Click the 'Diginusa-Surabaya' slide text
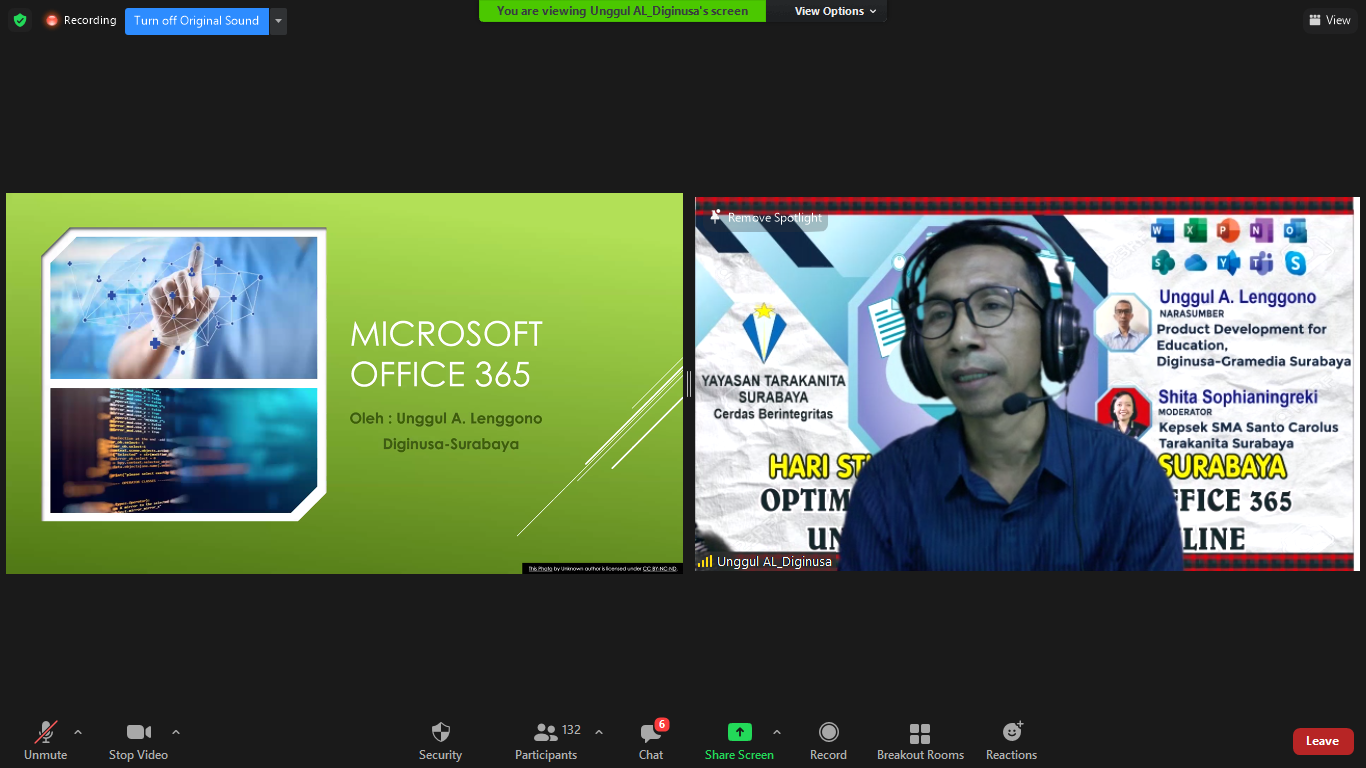The height and width of the screenshot is (768, 1366). coord(451,444)
